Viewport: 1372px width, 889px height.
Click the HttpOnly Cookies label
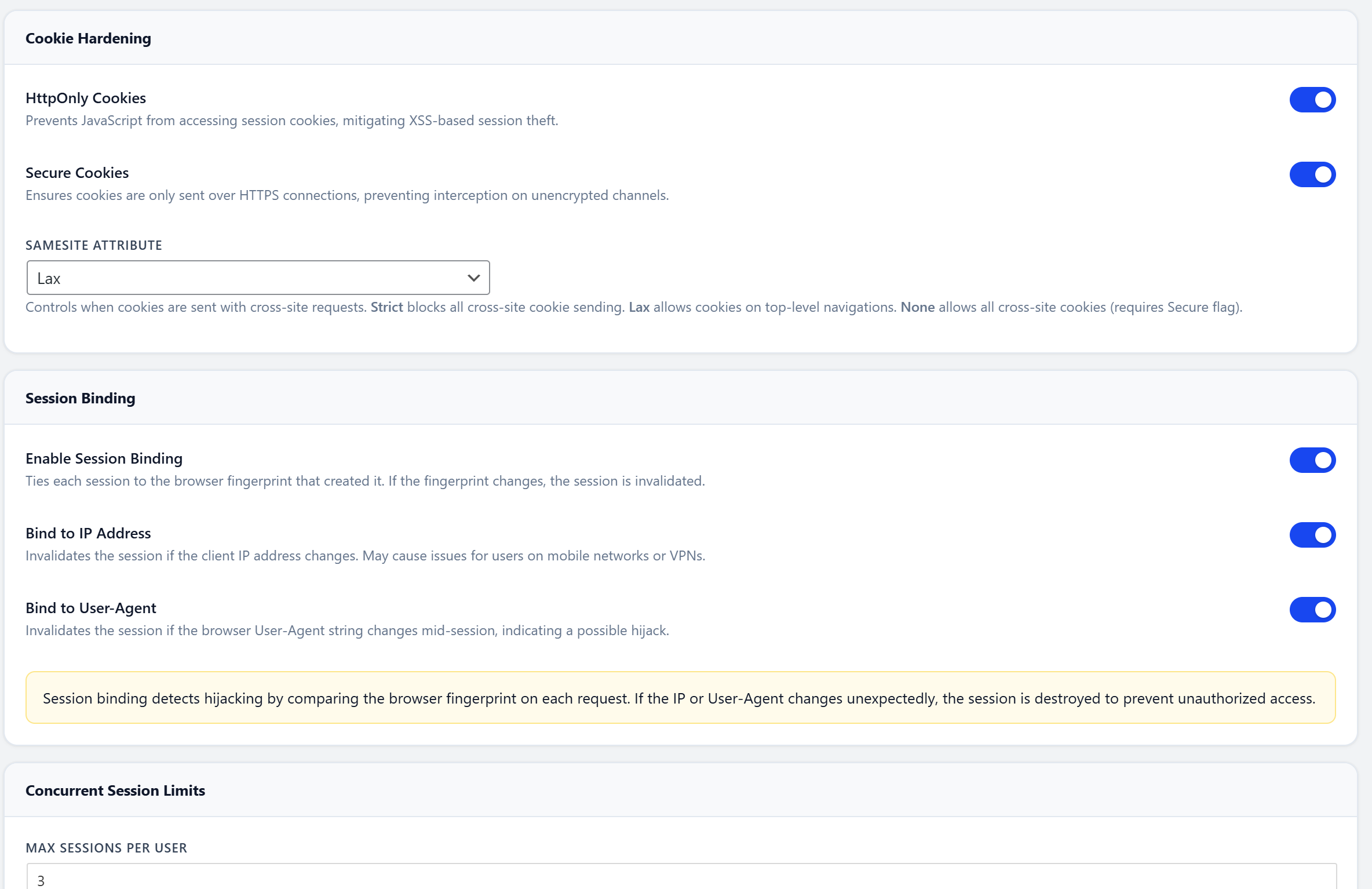pos(85,97)
